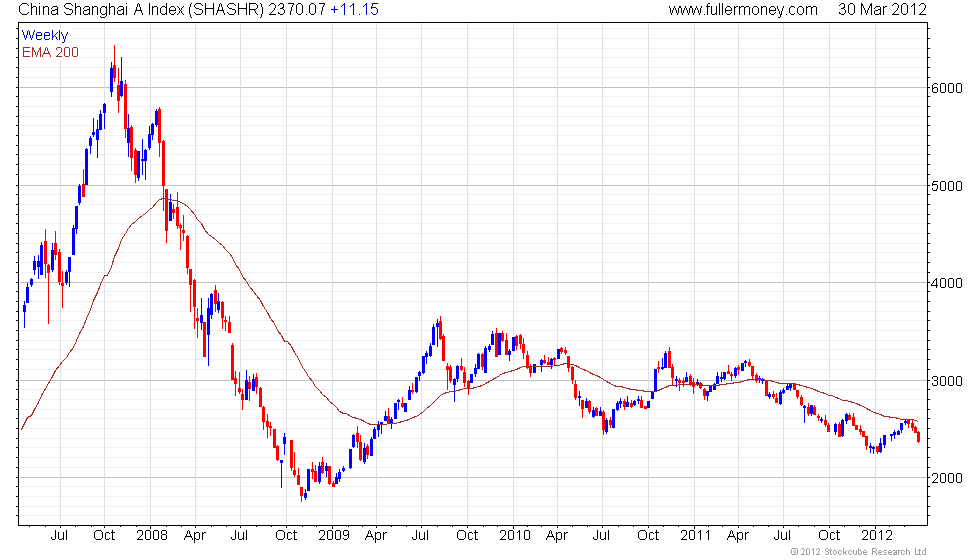Click the change value +11.15
980x560 pixels.
pos(354,9)
